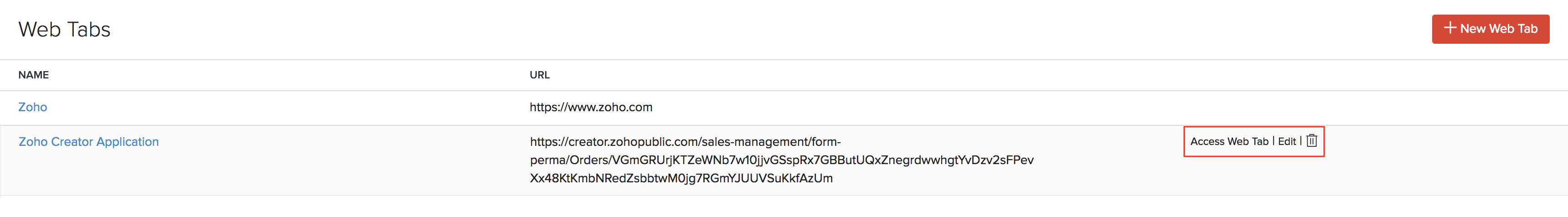Click the plus icon on New Web Tab

coord(1450,28)
